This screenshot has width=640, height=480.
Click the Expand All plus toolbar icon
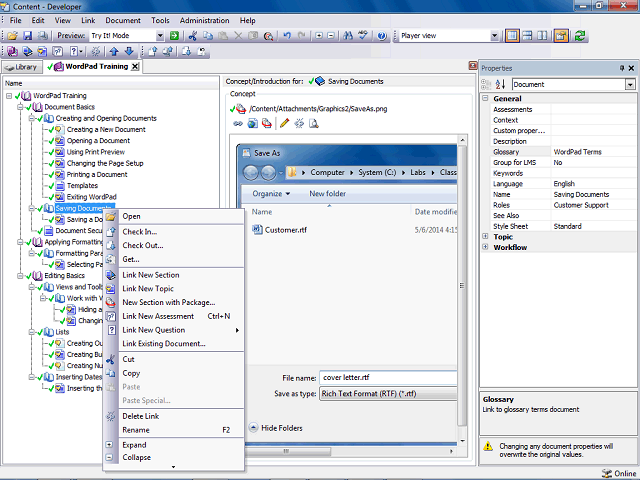click(x=319, y=36)
